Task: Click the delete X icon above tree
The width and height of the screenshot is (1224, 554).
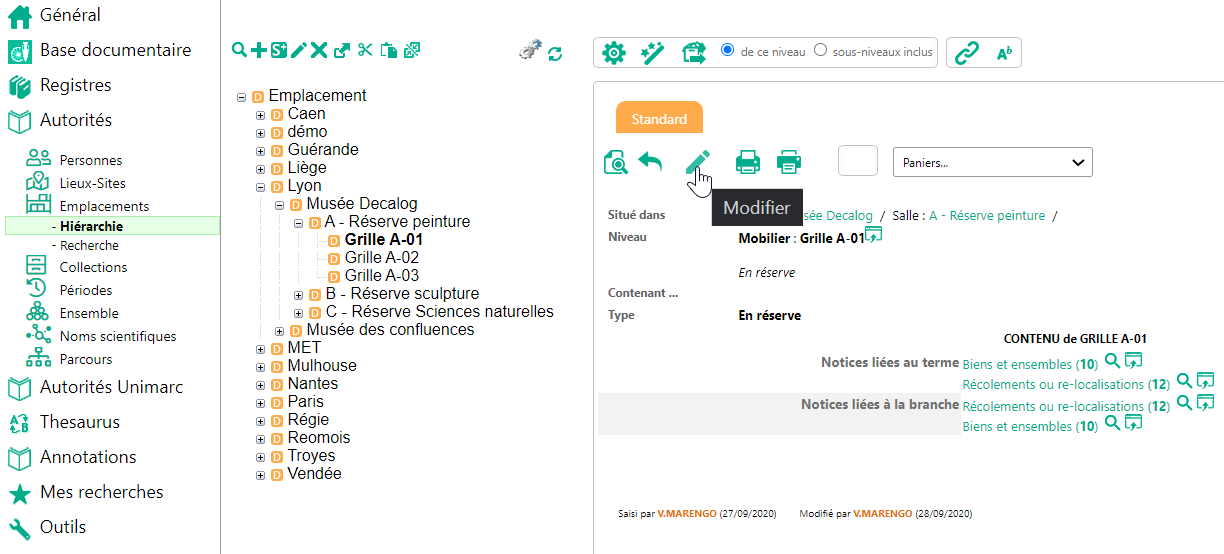Action: 319,50
